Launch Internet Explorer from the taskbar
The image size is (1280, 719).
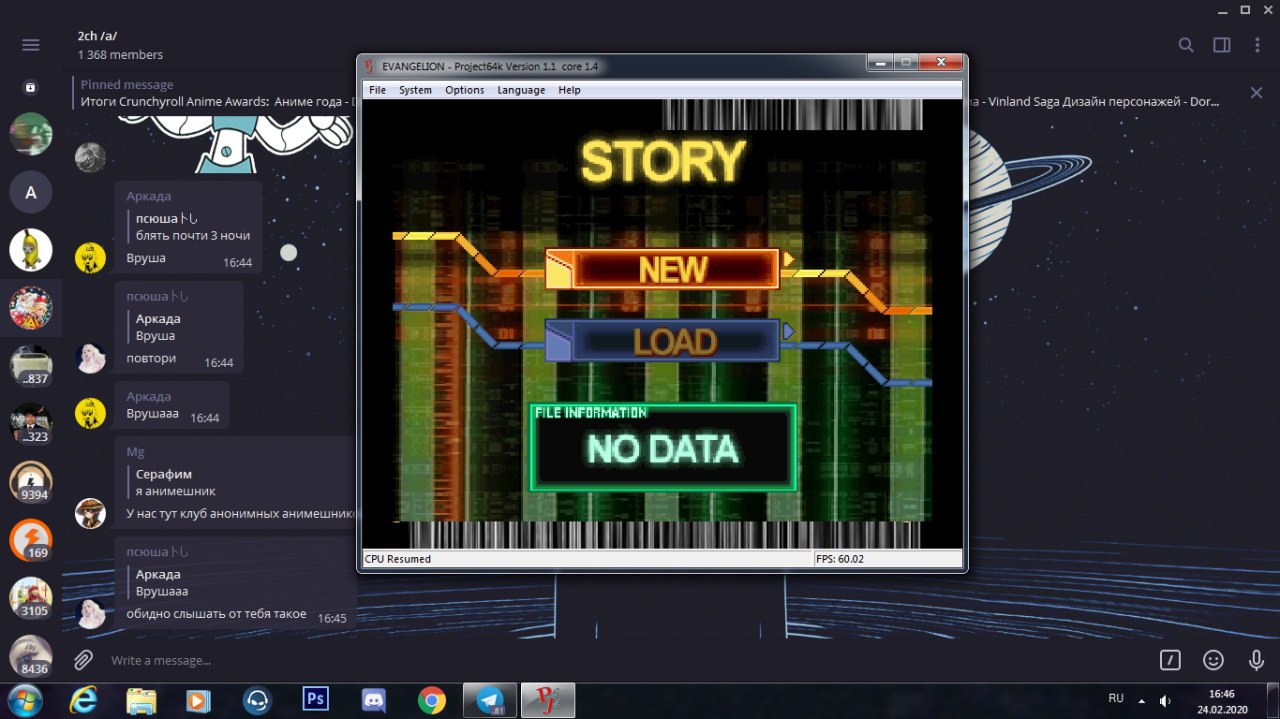coord(82,700)
